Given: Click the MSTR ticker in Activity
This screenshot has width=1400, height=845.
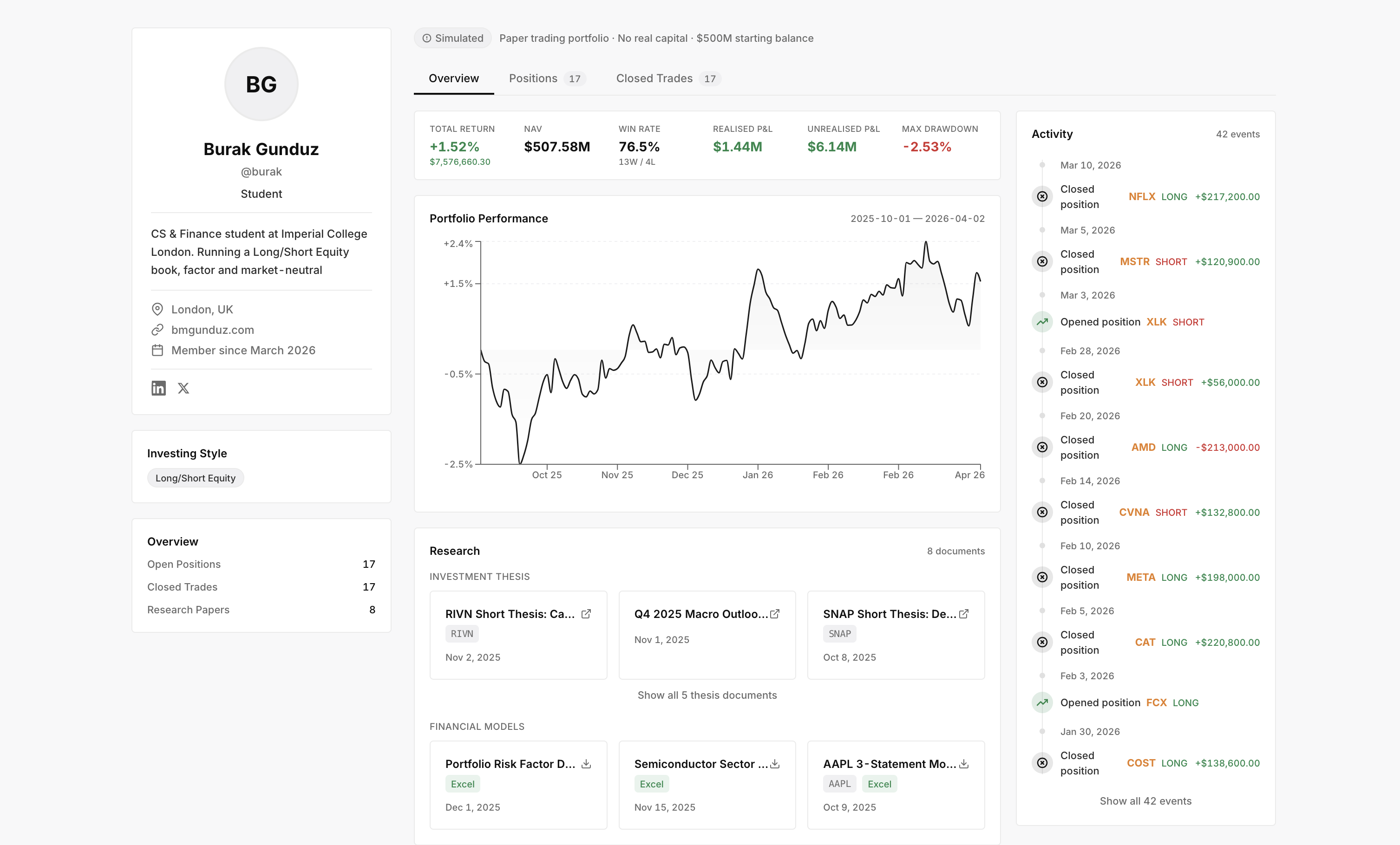Looking at the screenshot, I should (1134, 262).
